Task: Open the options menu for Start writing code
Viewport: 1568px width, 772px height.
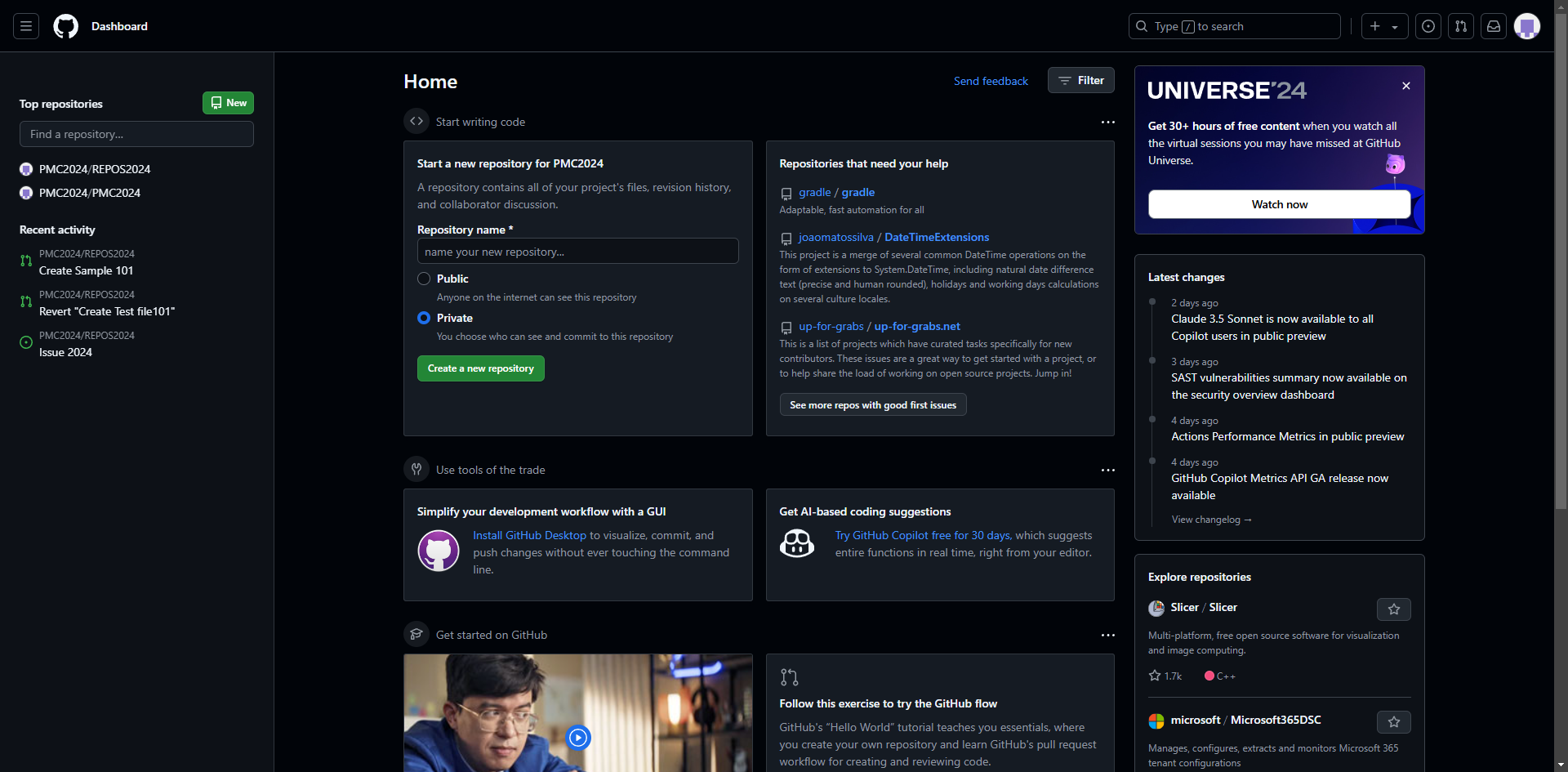Action: coord(1107,122)
